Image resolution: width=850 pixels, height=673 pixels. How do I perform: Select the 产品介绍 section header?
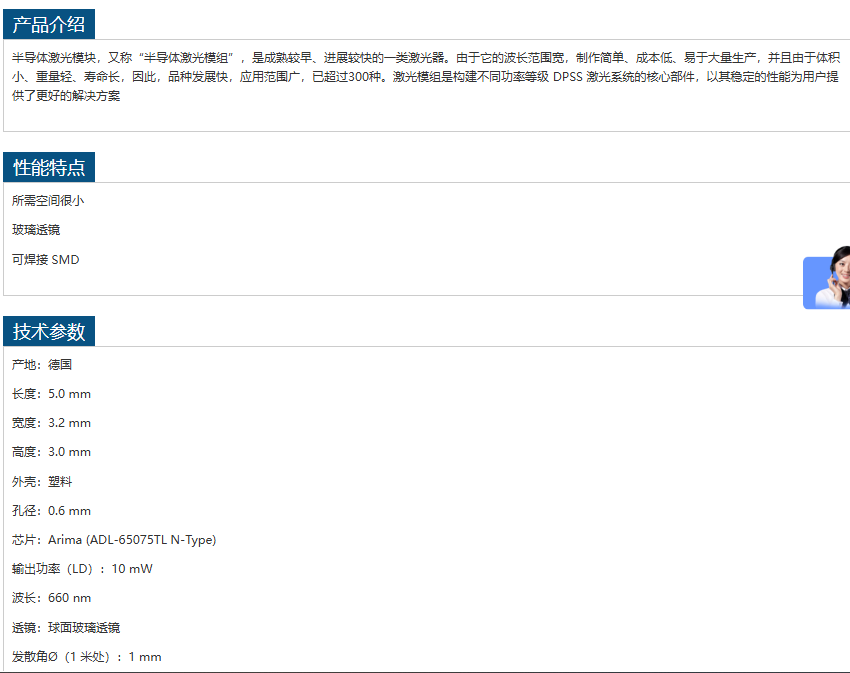tap(49, 25)
